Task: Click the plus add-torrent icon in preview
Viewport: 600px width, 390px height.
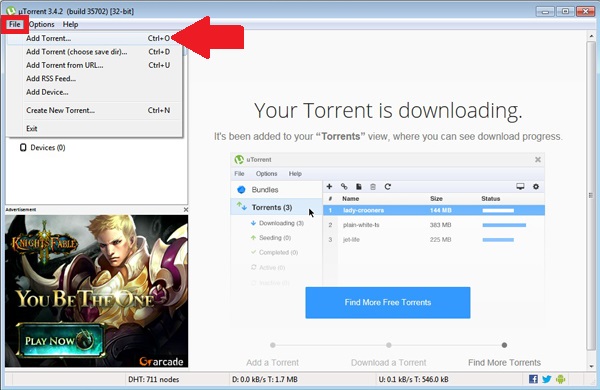Action: (329, 187)
